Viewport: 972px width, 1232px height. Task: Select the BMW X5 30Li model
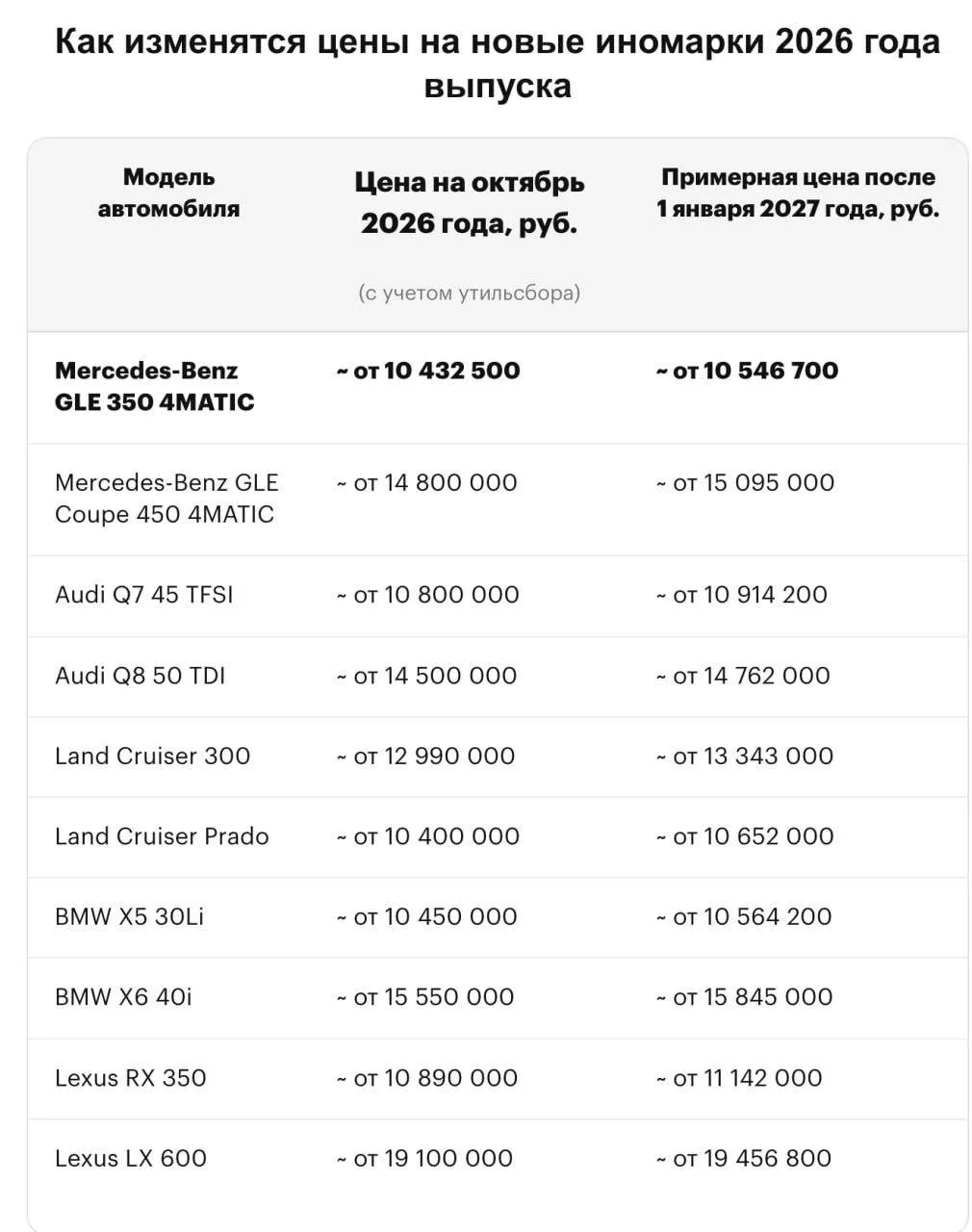pos(130,916)
